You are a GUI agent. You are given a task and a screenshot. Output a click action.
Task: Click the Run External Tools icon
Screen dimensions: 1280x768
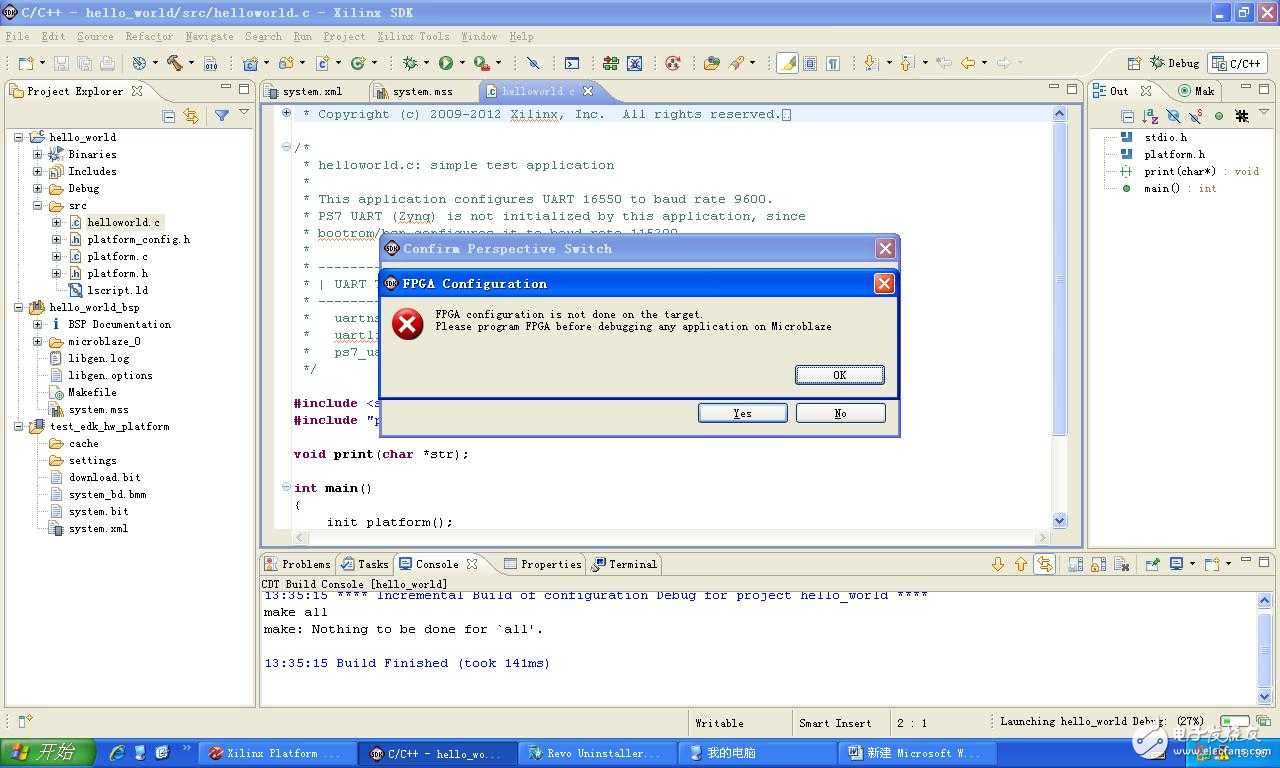tap(481, 63)
